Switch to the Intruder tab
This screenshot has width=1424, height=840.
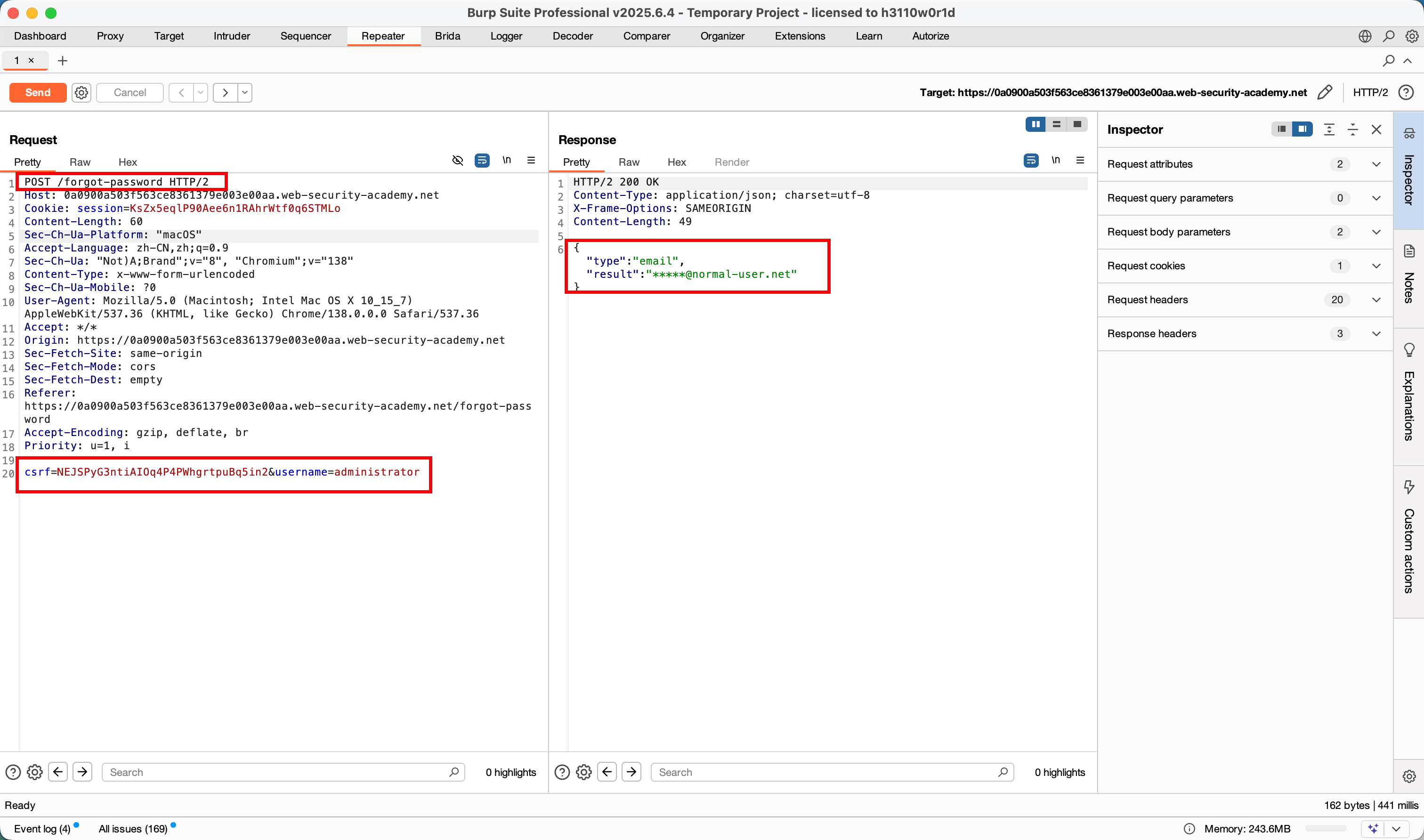(232, 36)
